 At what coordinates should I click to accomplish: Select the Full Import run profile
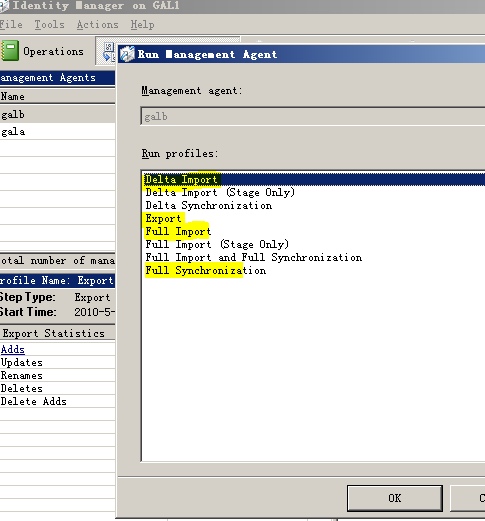178,231
